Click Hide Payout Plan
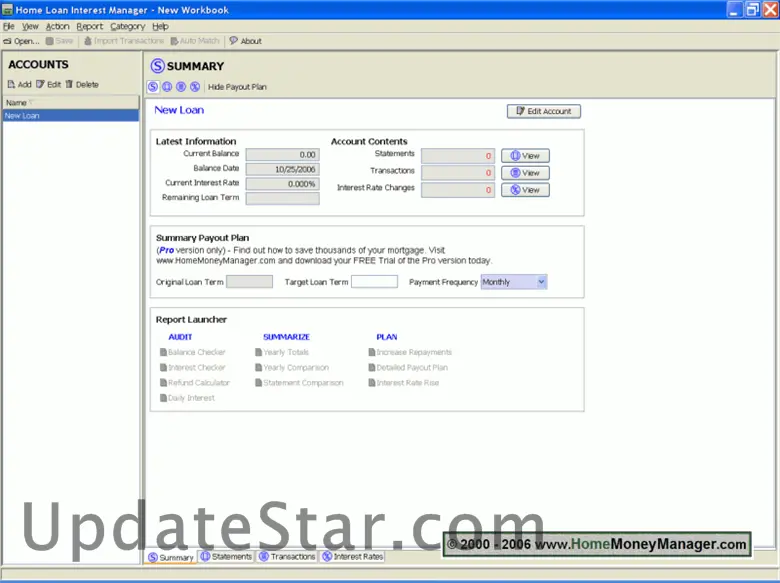The image size is (780, 583). click(x=237, y=87)
